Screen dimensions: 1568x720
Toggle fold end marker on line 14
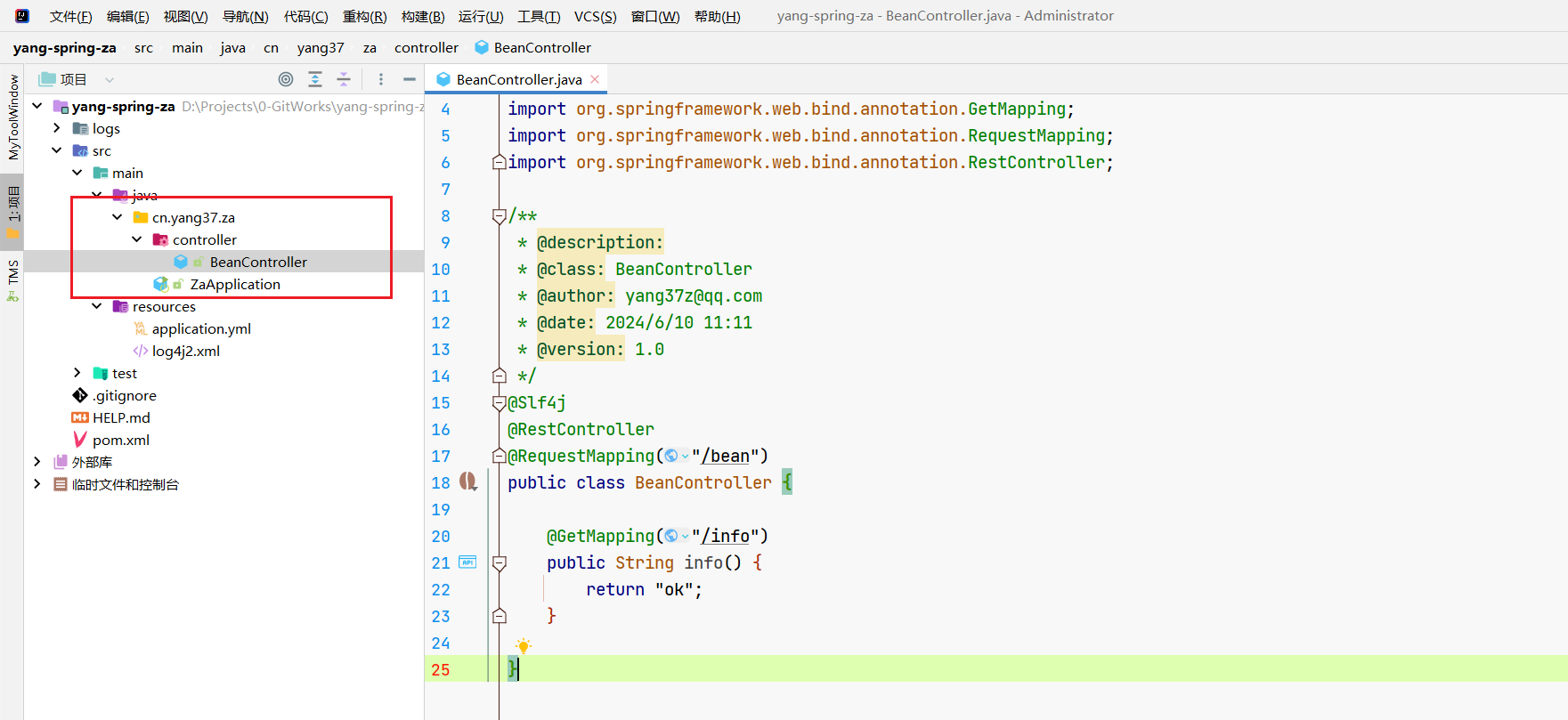(x=500, y=376)
